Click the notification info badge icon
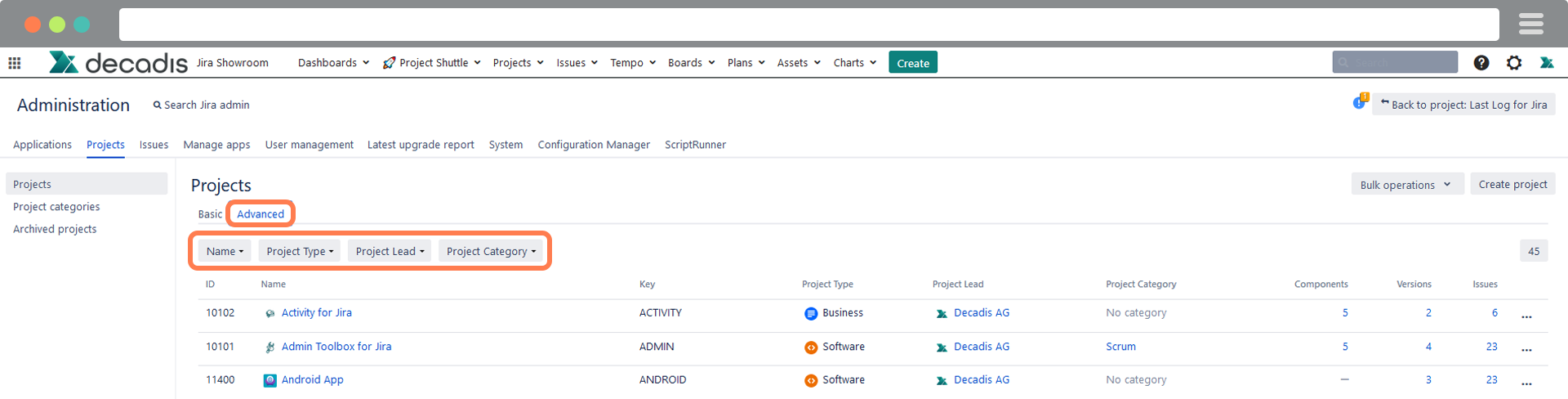The height and width of the screenshot is (399, 1568). tap(1359, 102)
